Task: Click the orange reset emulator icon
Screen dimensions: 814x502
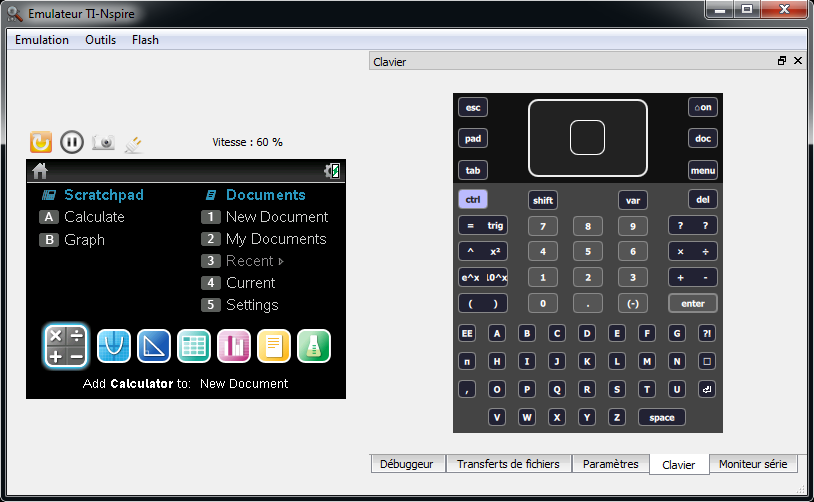Action: click(x=41, y=142)
